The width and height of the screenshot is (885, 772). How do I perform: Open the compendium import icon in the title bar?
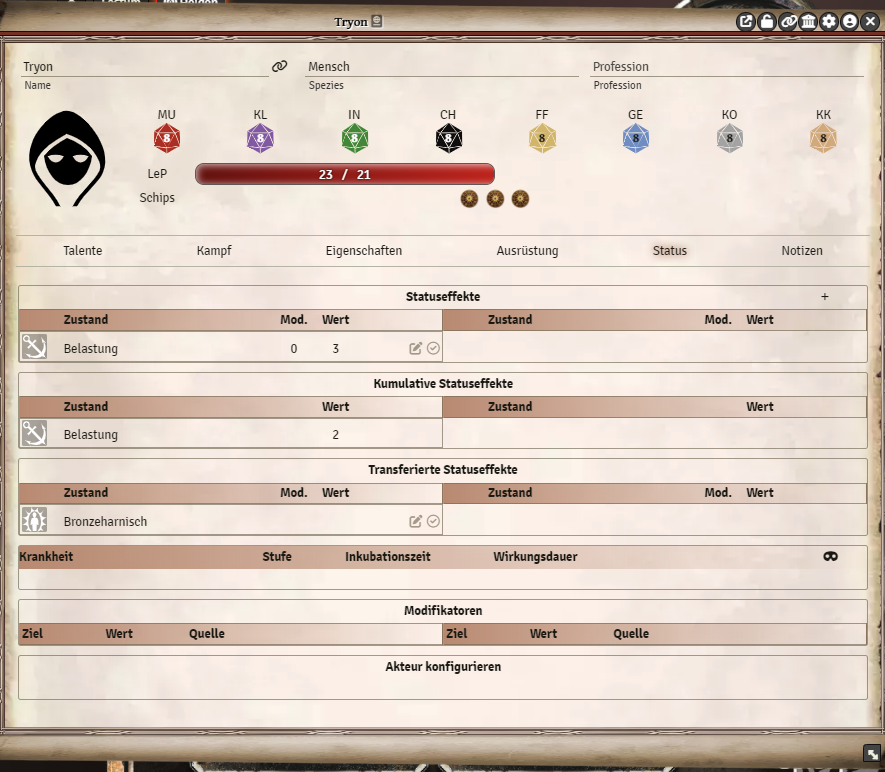[x=808, y=21]
